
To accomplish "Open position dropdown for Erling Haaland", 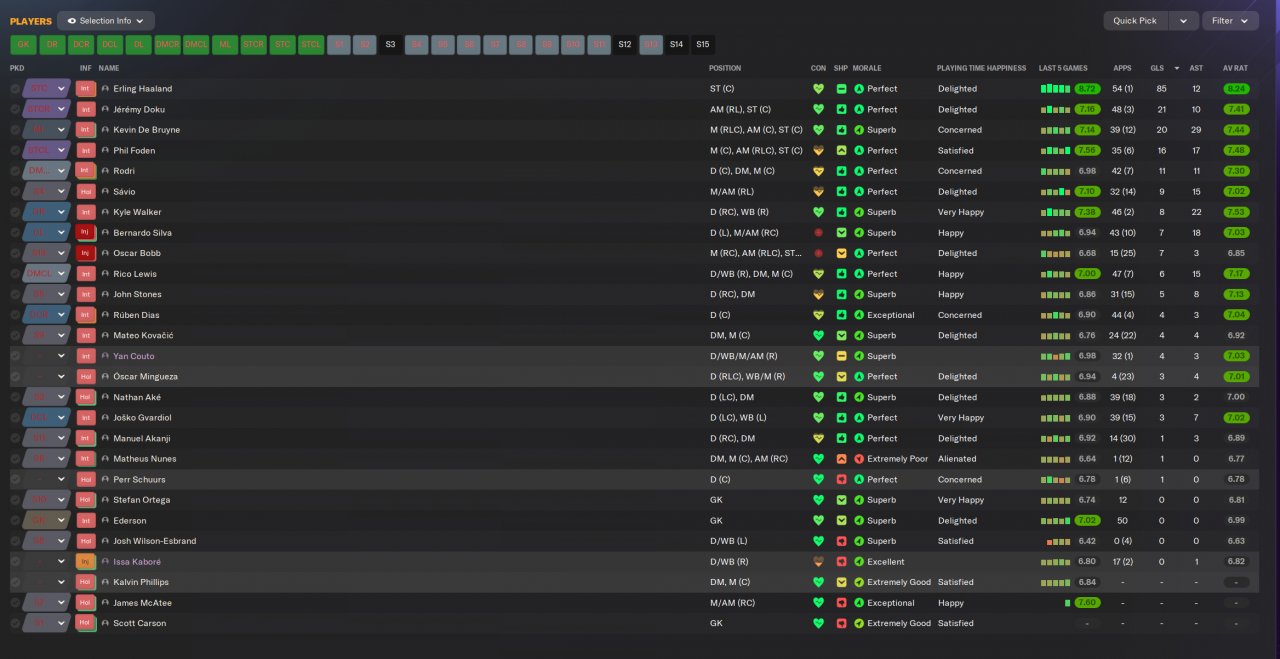I will click(61, 89).
